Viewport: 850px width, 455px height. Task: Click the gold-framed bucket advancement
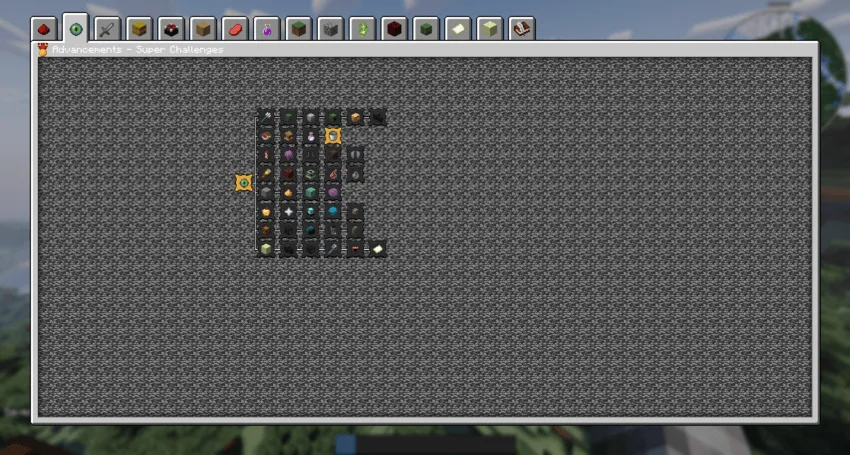333,136
